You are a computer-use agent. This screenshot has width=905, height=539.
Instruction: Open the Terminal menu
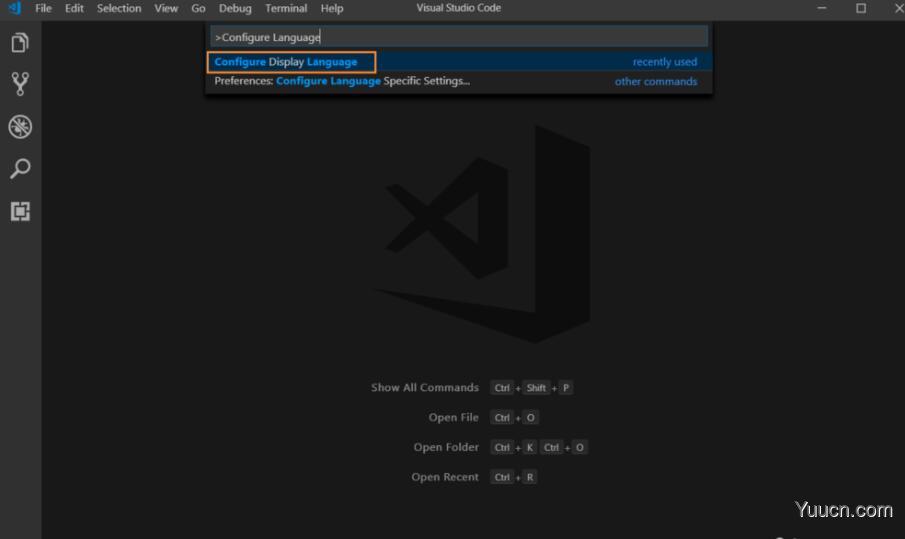[286, 8]
